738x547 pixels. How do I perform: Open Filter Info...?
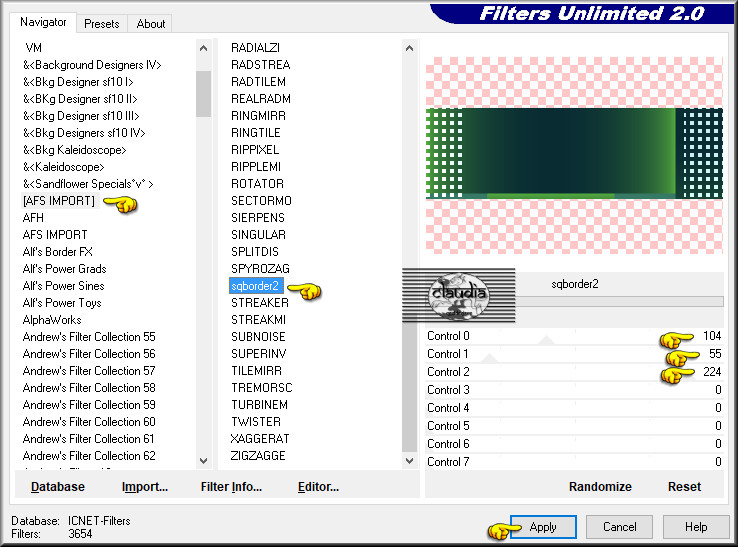pos(231,487)
